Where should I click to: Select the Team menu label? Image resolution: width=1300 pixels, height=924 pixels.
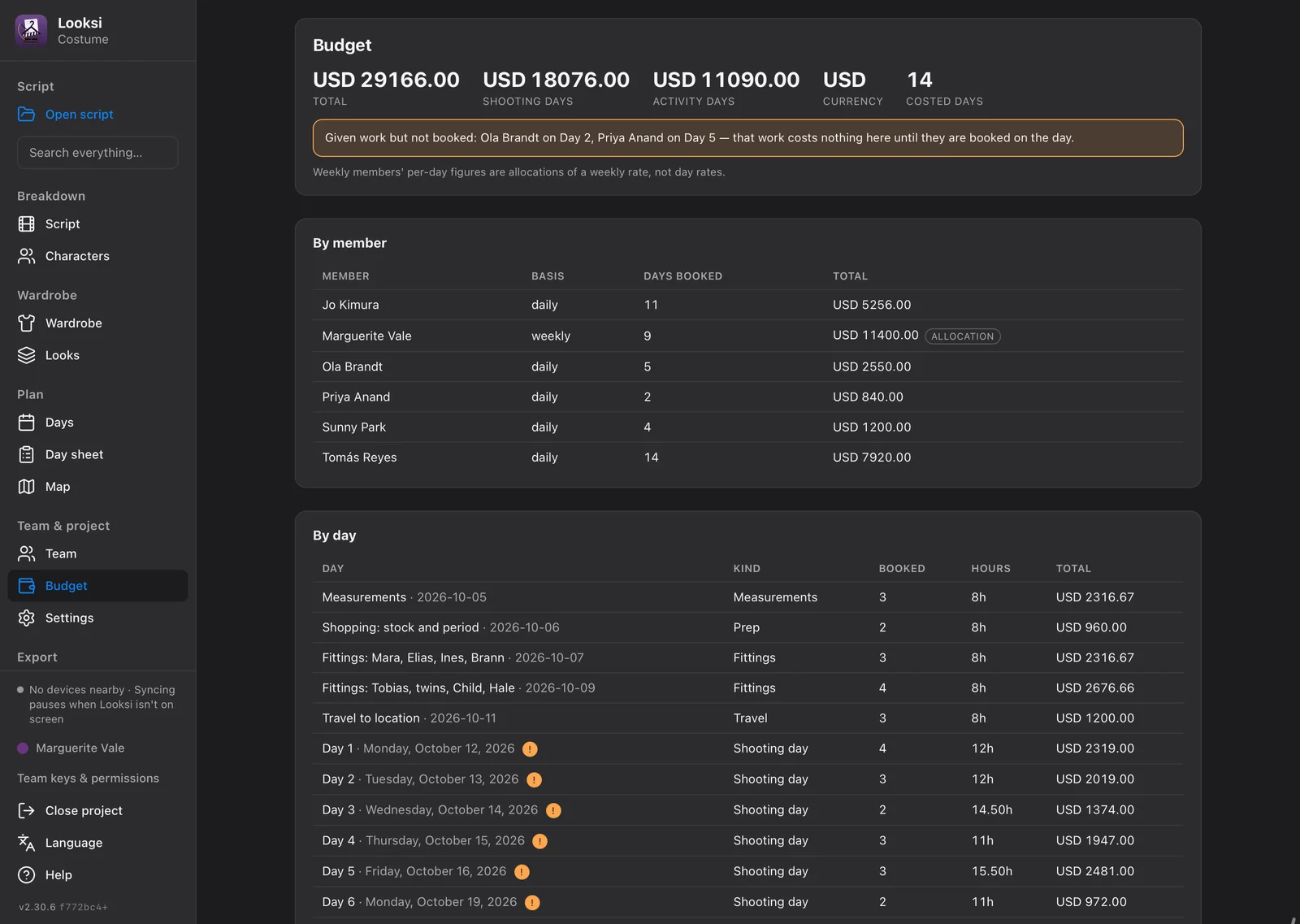61,553
